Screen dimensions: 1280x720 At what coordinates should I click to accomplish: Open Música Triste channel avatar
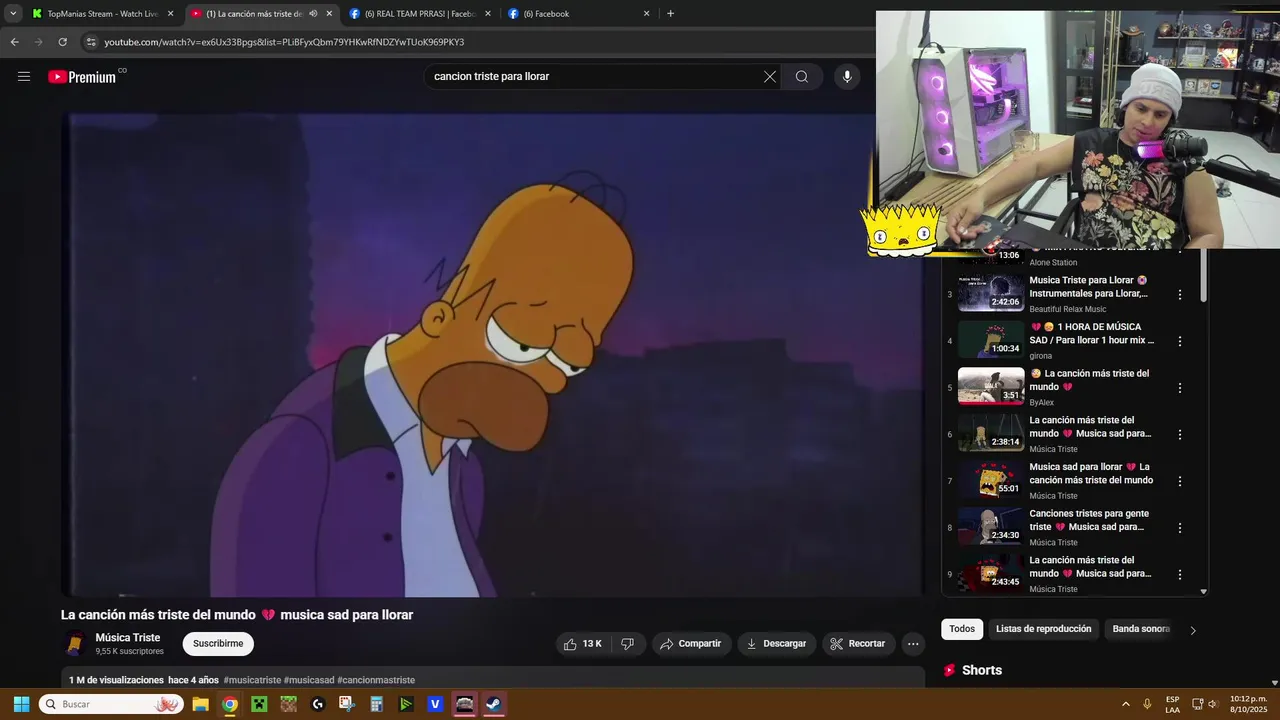tap(75, 644)
